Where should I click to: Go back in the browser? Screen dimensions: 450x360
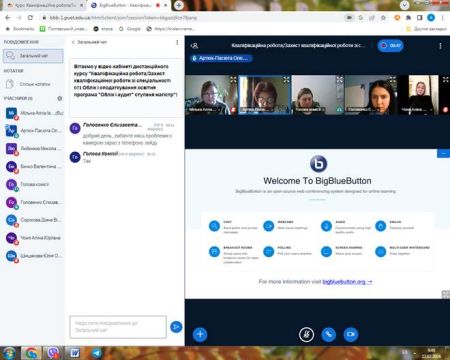click(x=8, y=18)
